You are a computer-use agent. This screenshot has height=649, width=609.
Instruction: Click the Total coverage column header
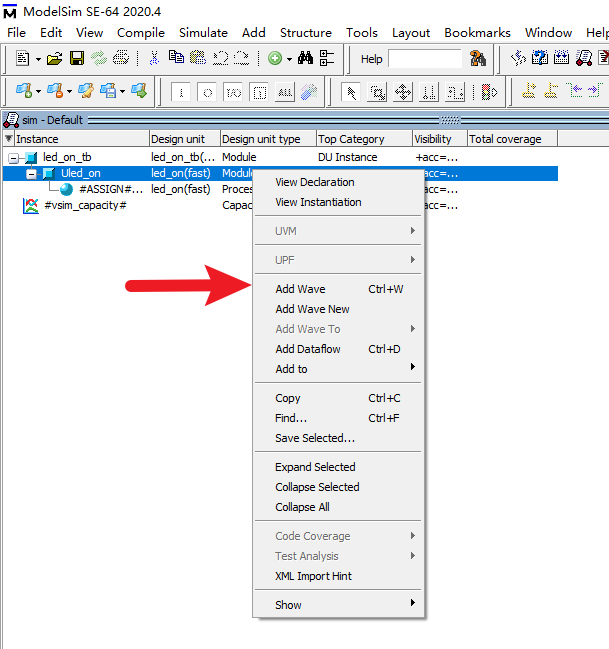tap(512, 139)
